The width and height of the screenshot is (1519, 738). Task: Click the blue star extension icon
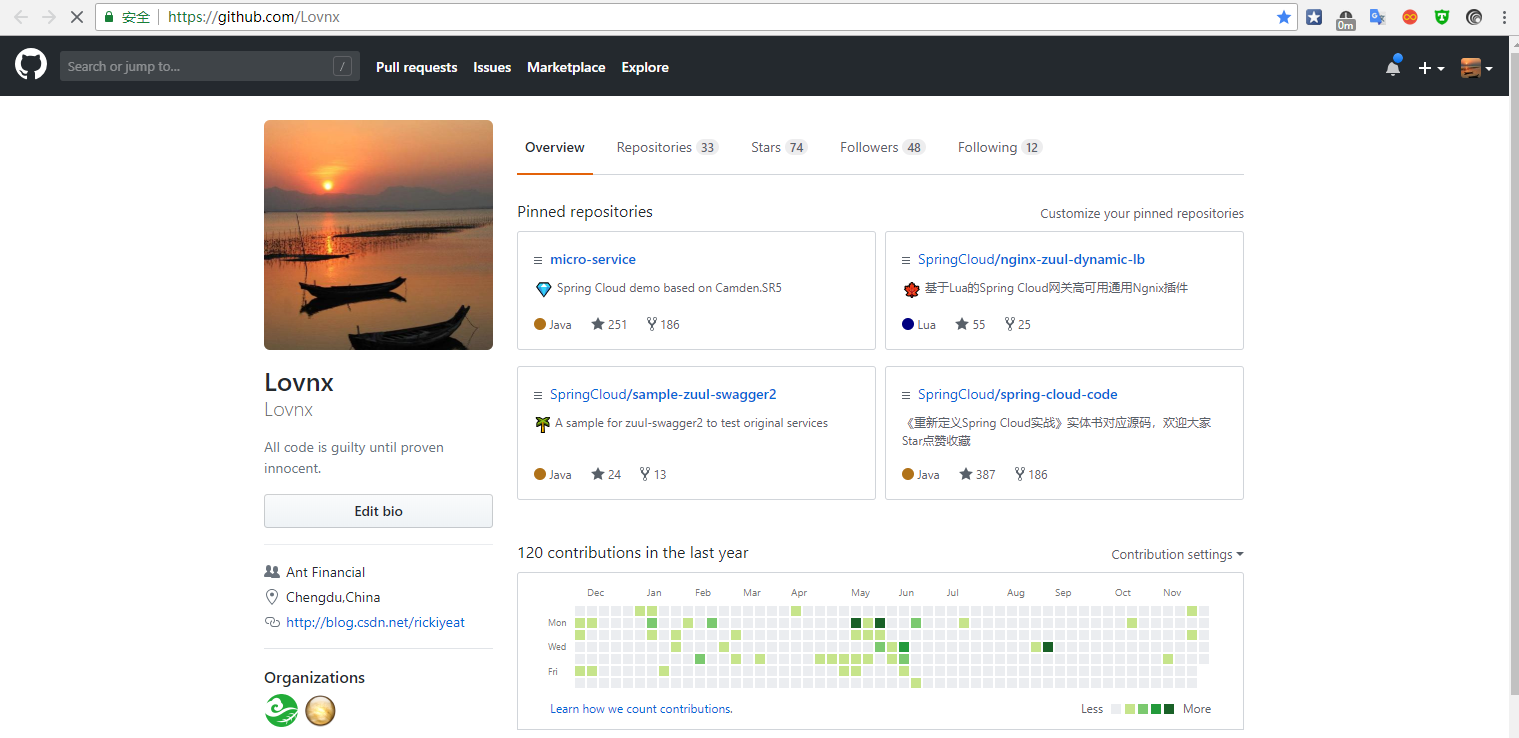[1314, 17]
